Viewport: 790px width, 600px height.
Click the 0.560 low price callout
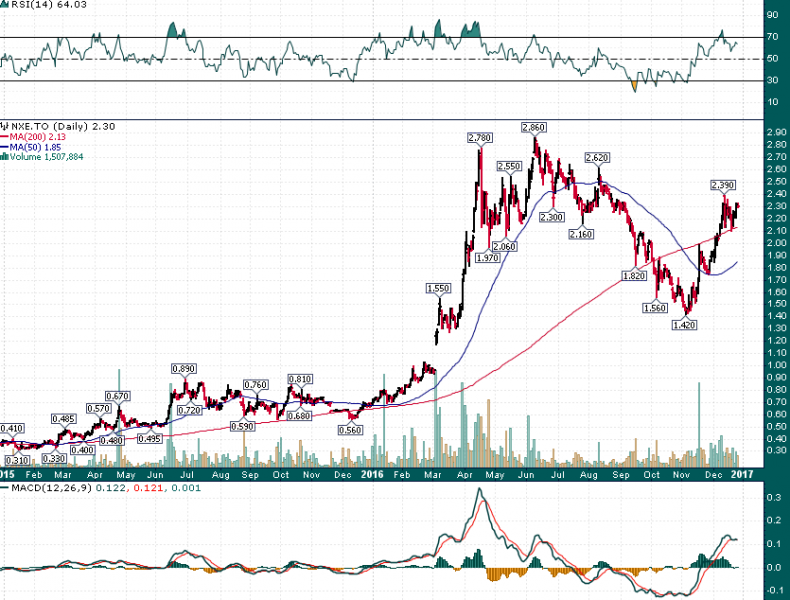[349, 429]
